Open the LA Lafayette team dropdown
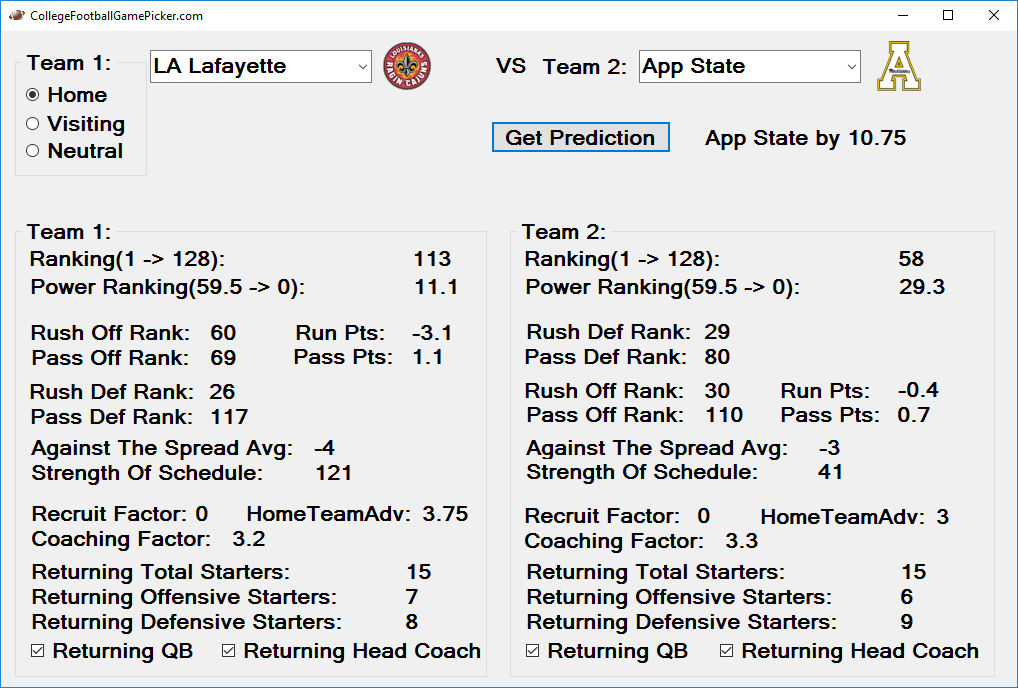Screen dimensions: 1018x688 (x=260, y=66)
